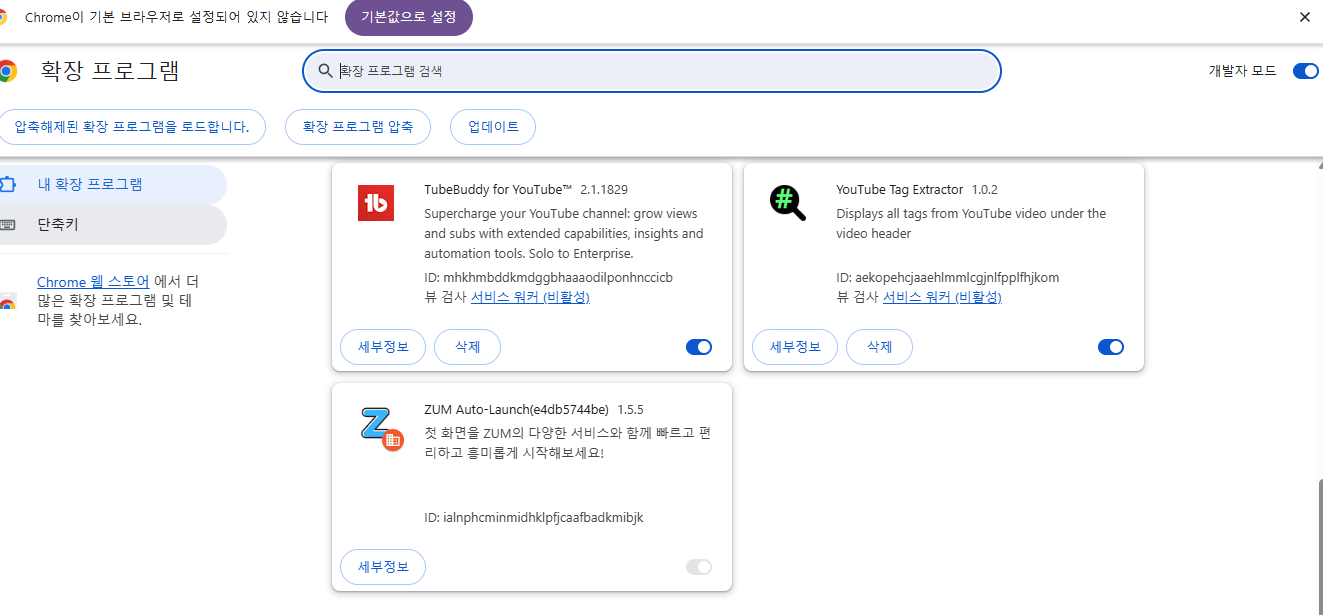The height and width of the screenshot is (615, 1323).
Task: Click the 업데이트 button
Action: [493, 127]
